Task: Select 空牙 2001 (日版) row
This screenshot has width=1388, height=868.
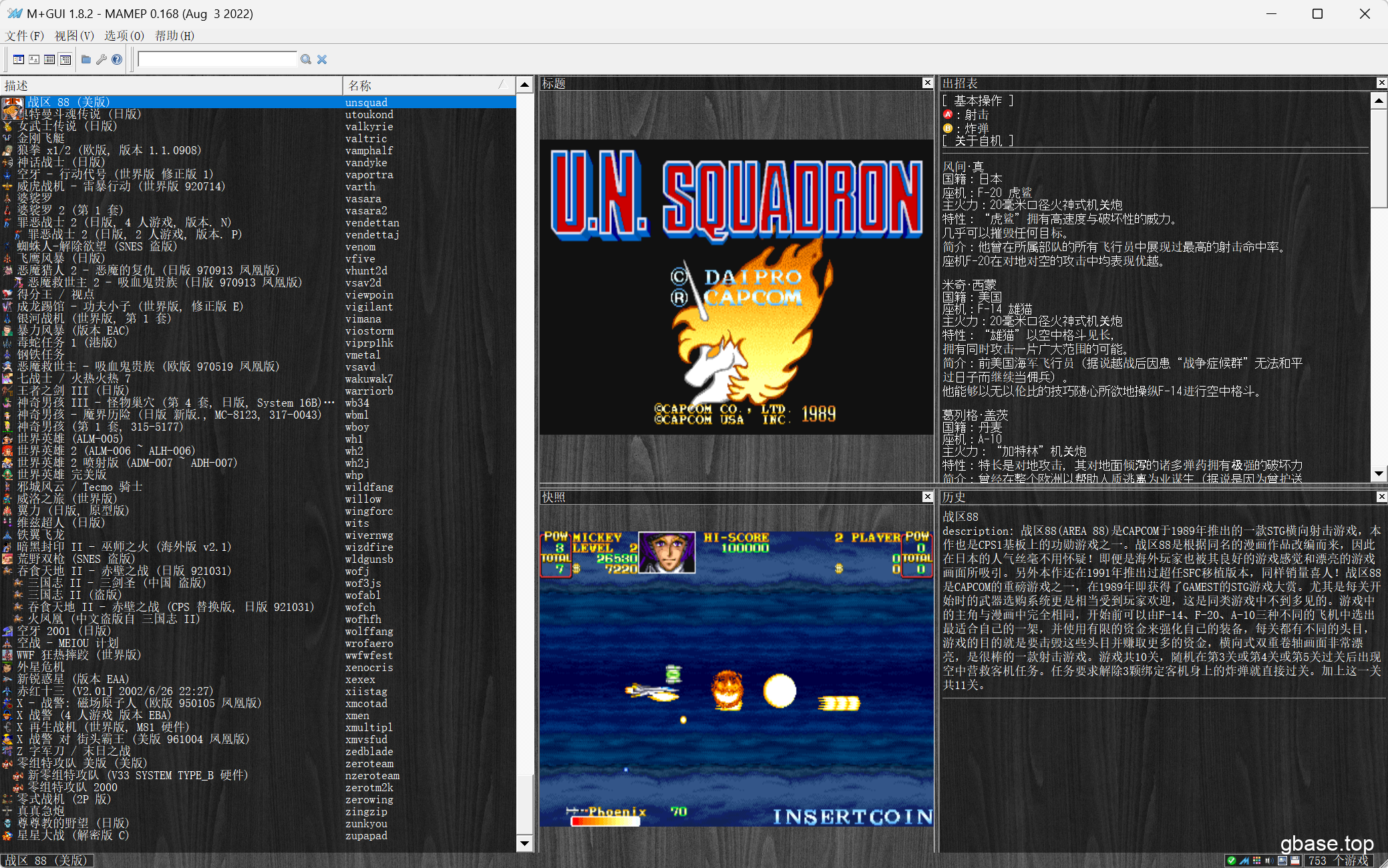Action: click(258, 631)
